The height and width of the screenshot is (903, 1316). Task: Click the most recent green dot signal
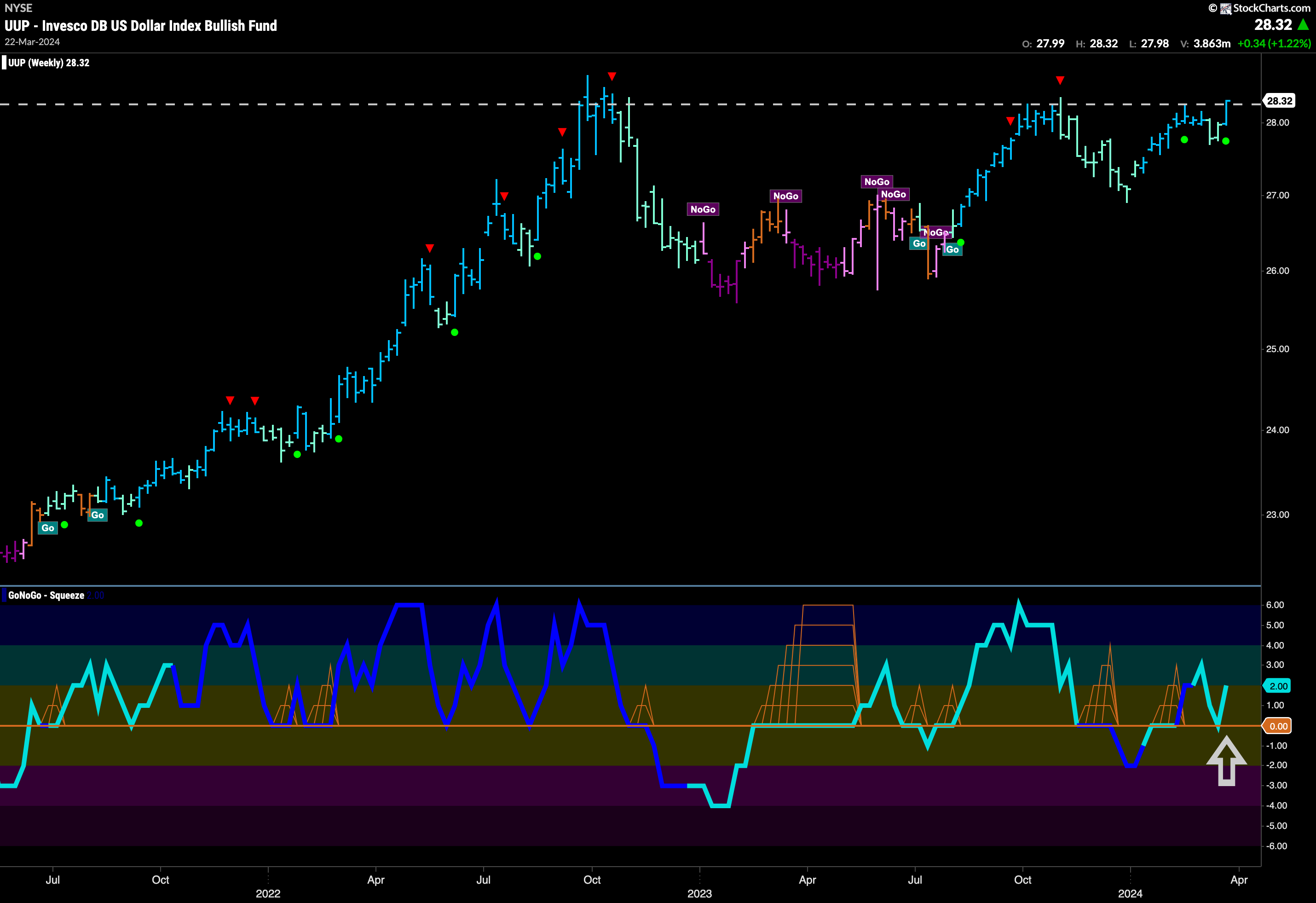tap(1225, 141)
